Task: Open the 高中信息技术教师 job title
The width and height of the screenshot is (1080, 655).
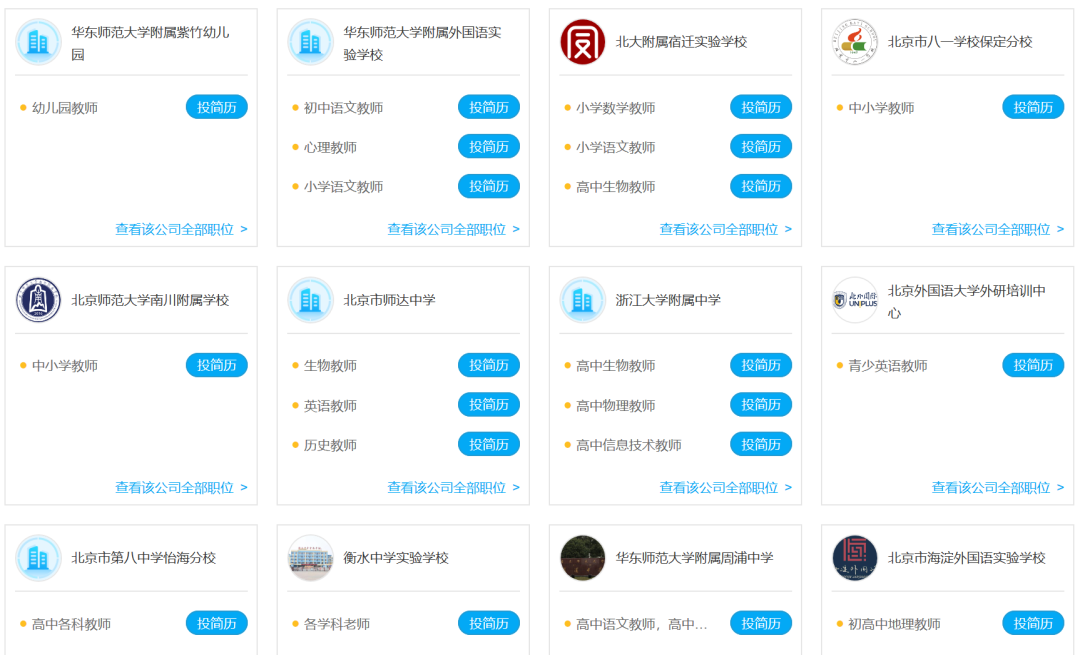Action: coord(629,445)
